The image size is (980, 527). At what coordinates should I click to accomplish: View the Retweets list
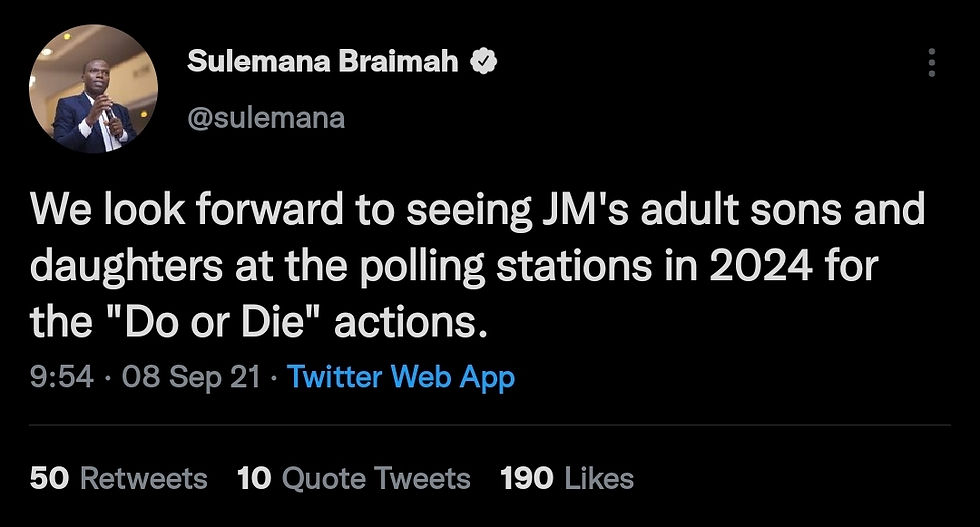[x=143, y=478]
